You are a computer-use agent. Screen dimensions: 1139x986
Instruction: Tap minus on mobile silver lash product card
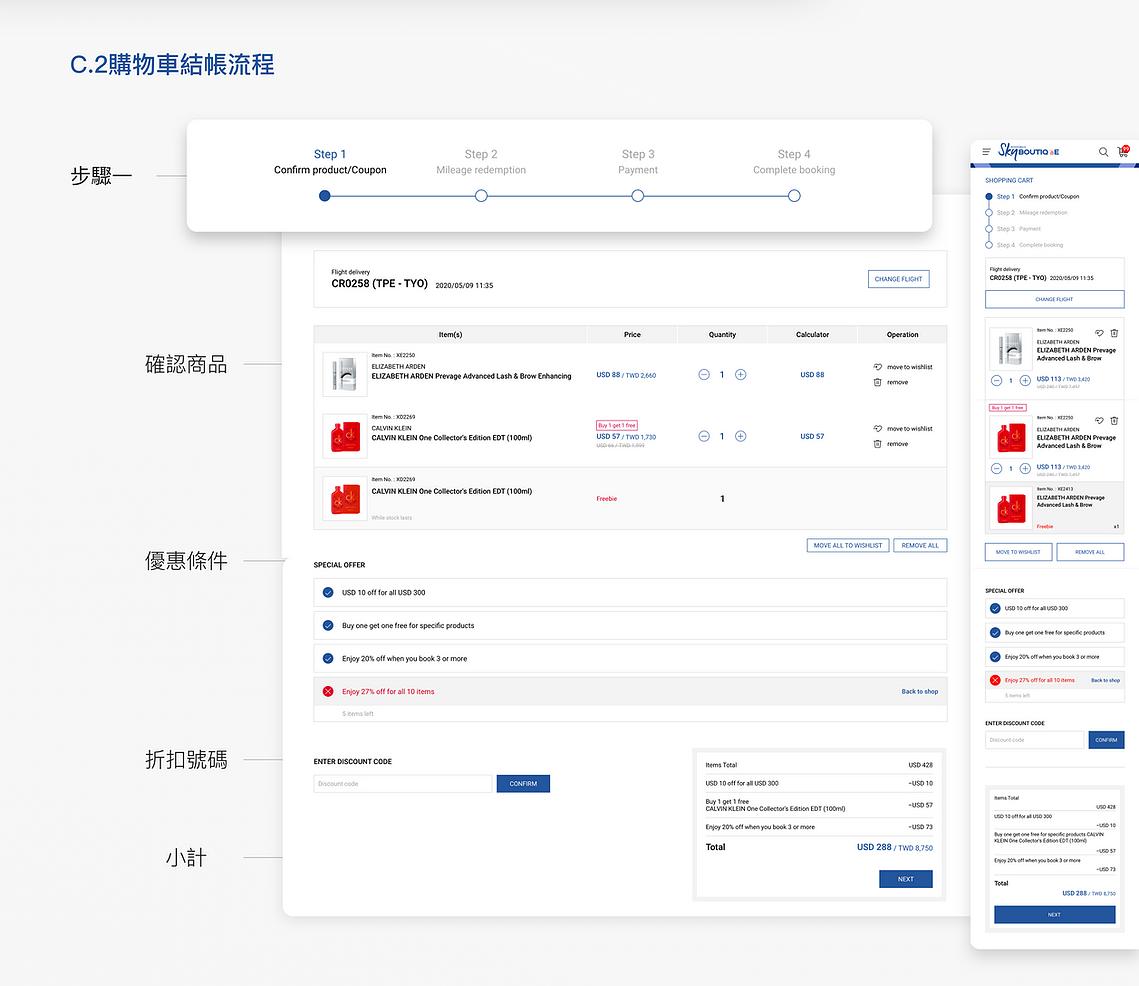[x=997, y=381]
